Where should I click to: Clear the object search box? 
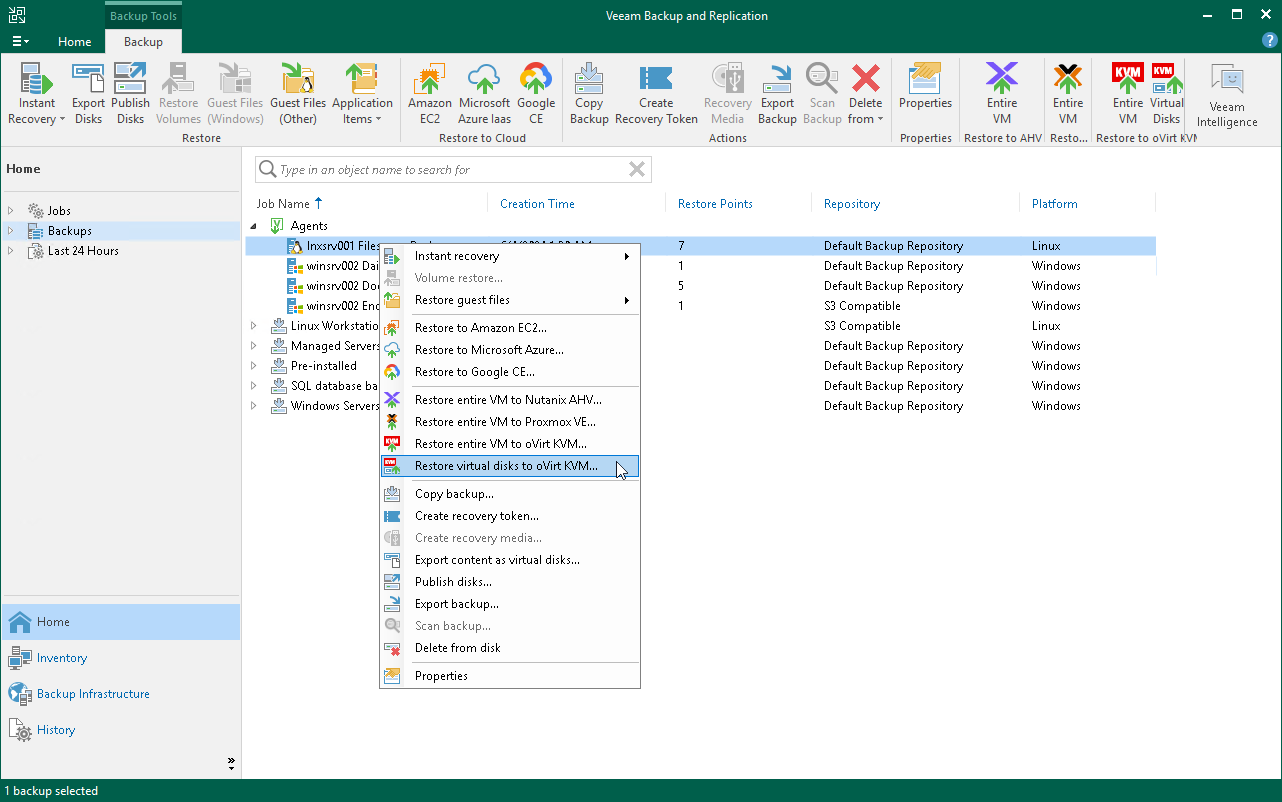(637, 169)
